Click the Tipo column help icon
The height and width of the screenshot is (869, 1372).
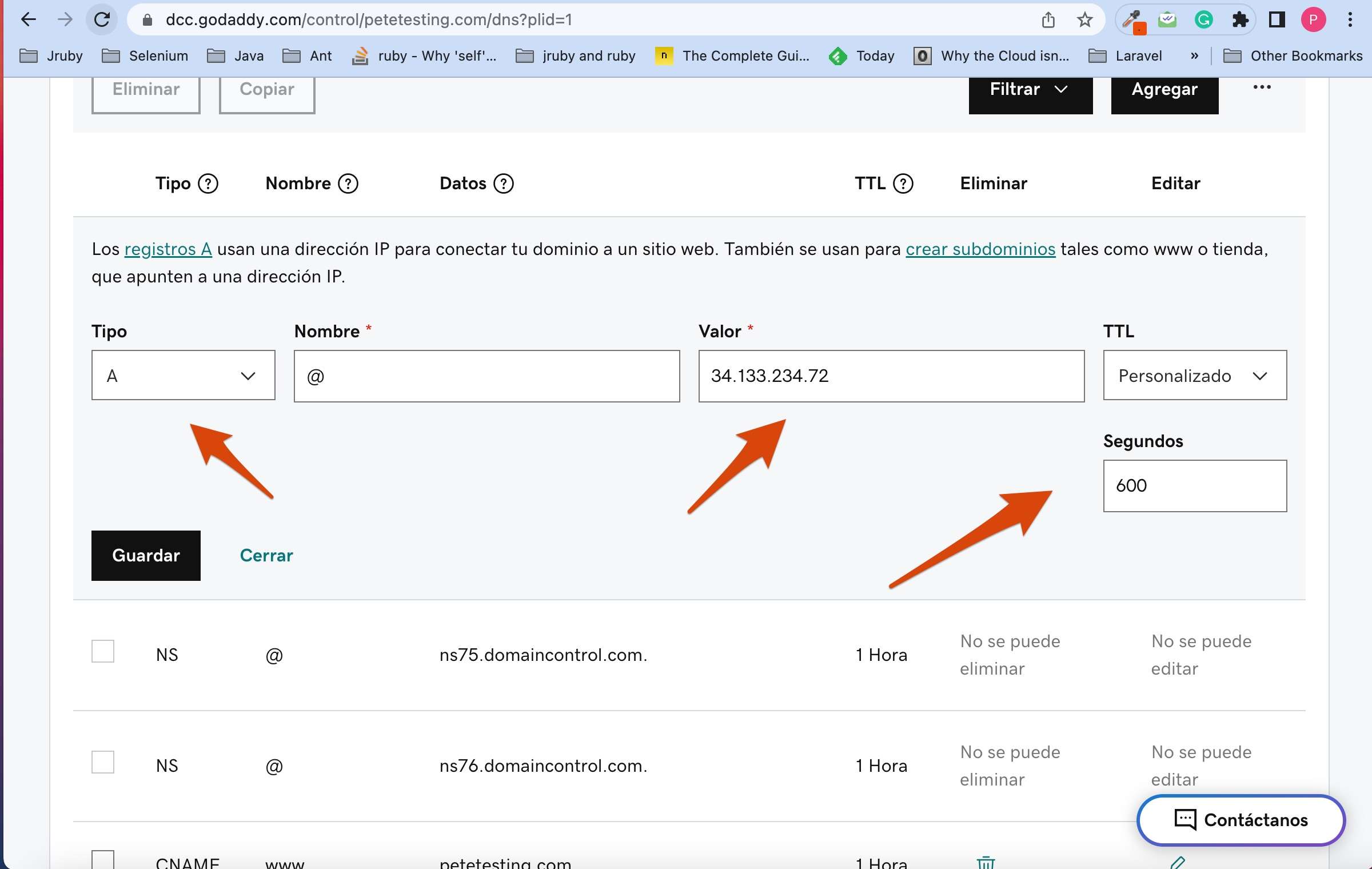coord(208,184)
